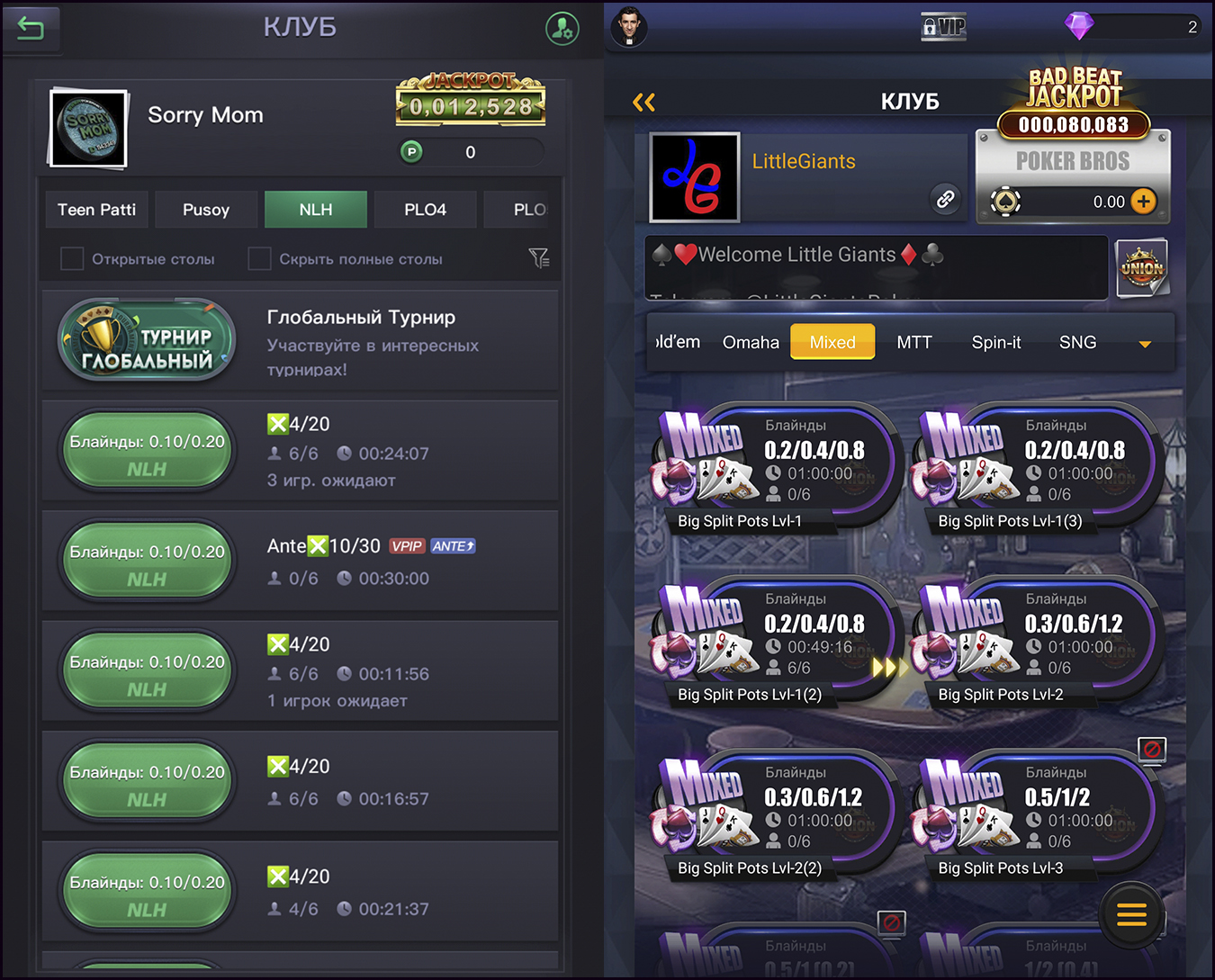Enable the Открытые столы checkbox

pos(72,259)
